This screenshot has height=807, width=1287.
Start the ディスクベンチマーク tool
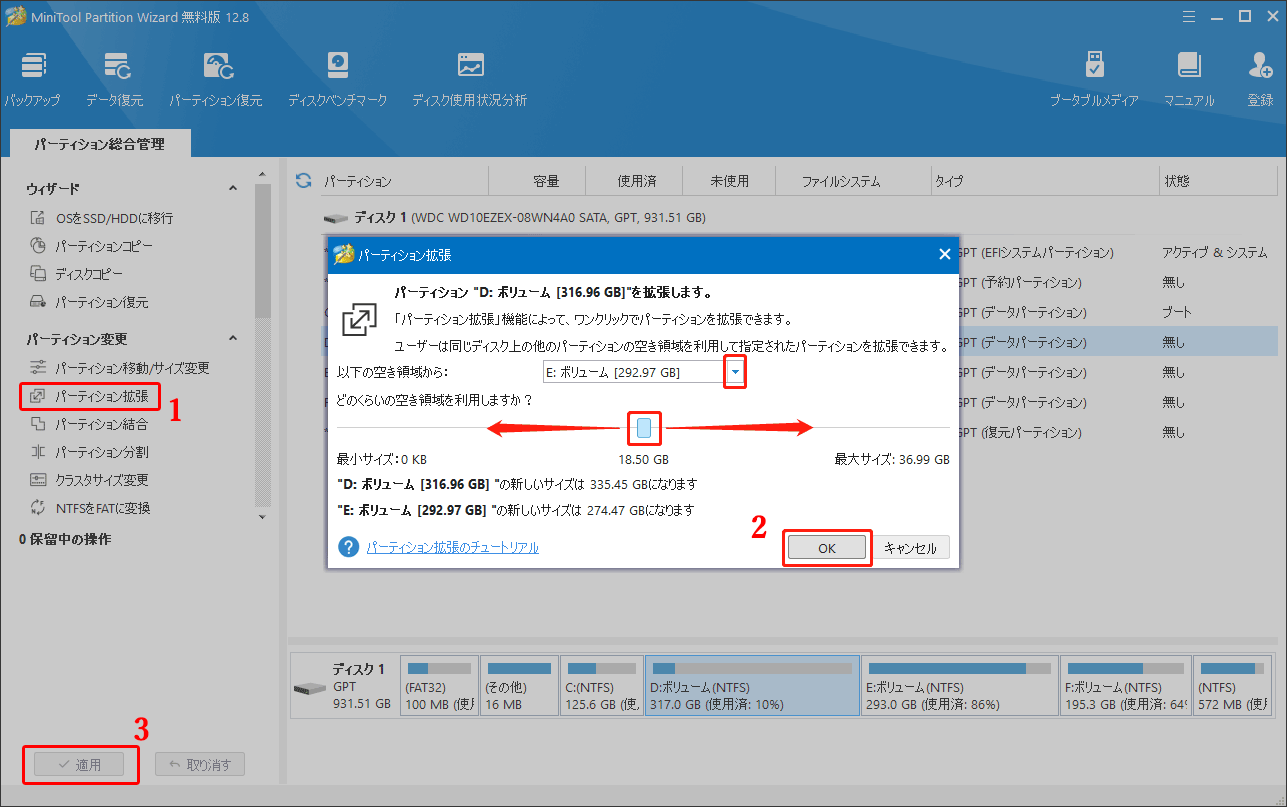337,78
